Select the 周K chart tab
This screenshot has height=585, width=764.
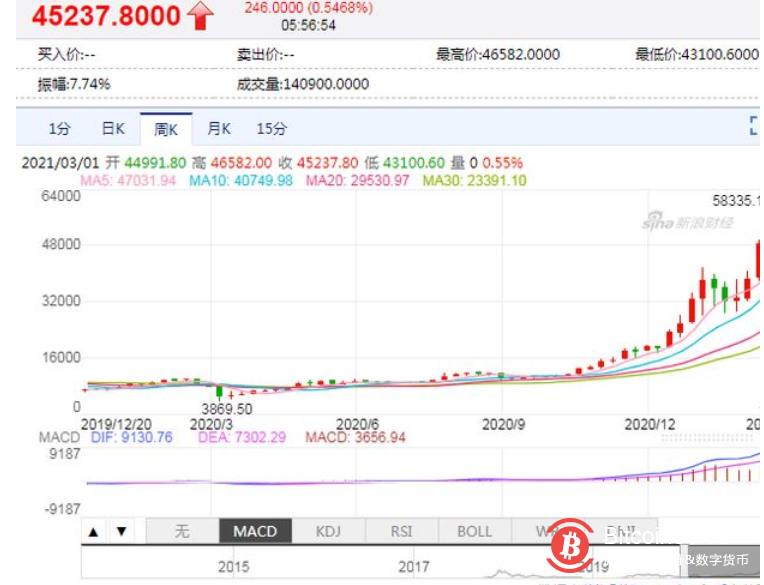click(166, 130)
